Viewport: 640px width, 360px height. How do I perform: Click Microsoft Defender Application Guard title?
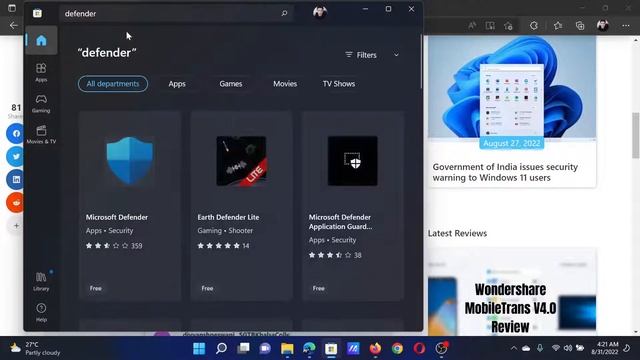tap(340, 222)
